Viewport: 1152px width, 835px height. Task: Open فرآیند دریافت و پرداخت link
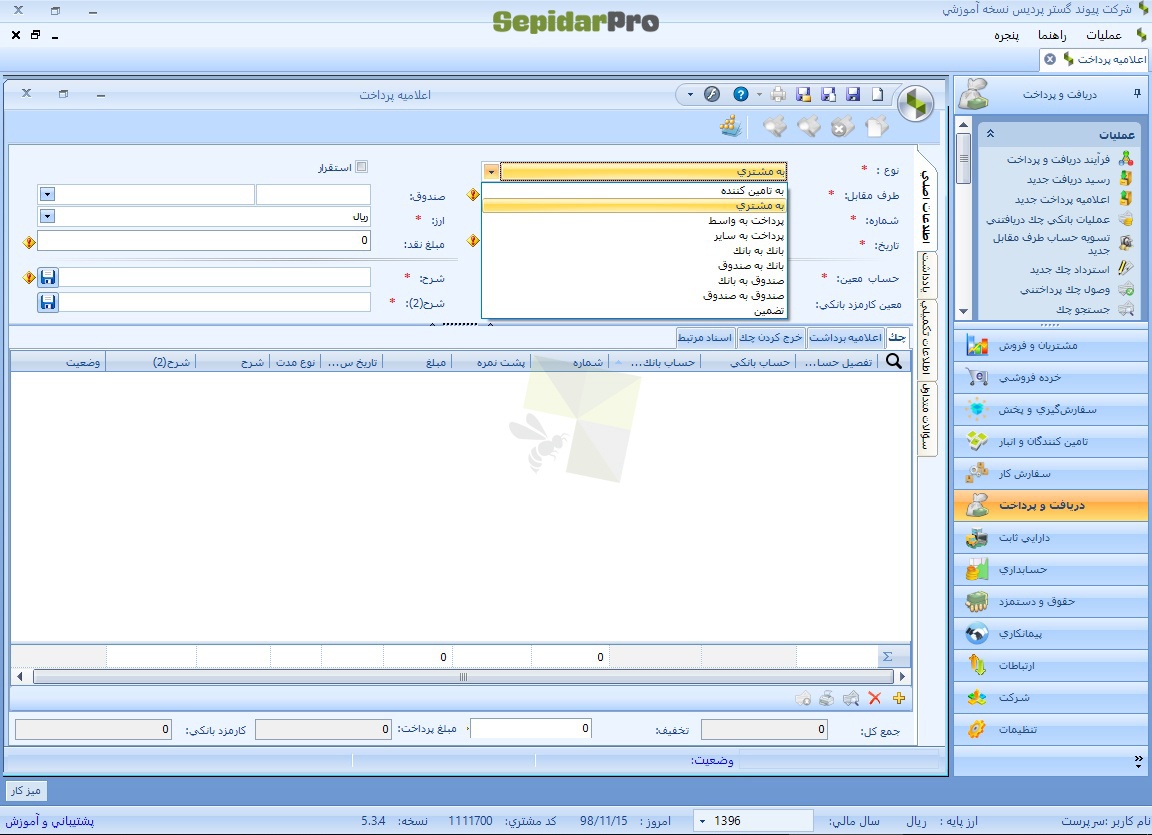(x=1058, y=159)
